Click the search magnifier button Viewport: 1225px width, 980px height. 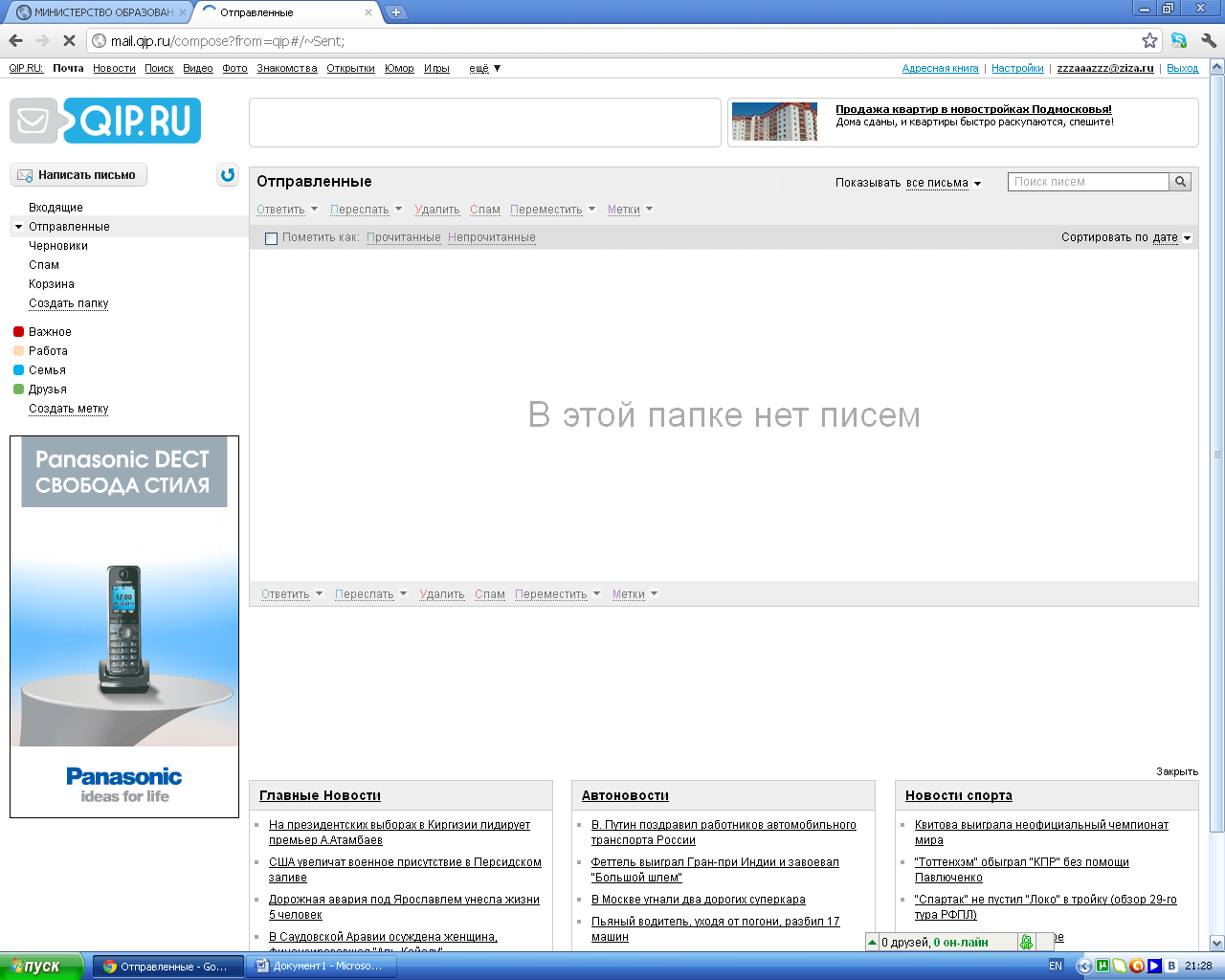[x=1180, y=182]
